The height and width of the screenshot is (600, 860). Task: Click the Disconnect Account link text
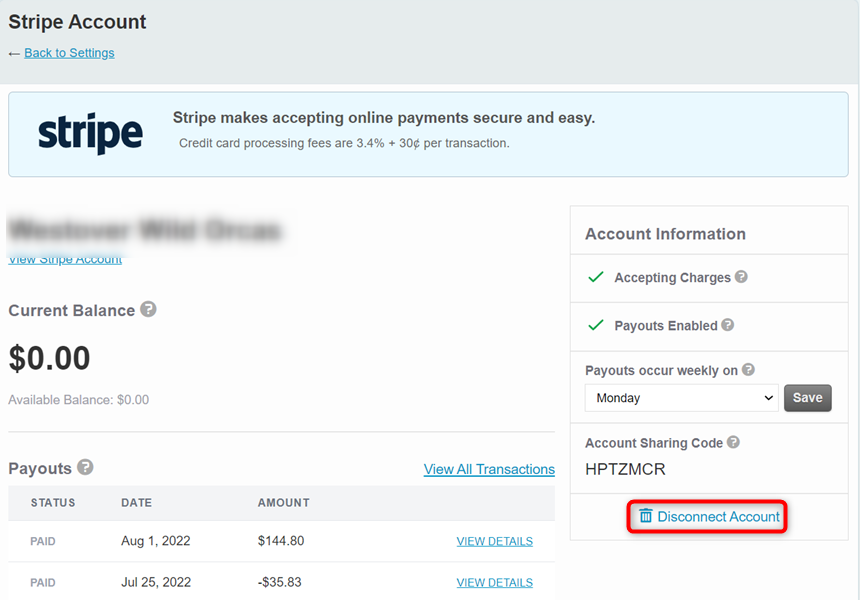718,516
